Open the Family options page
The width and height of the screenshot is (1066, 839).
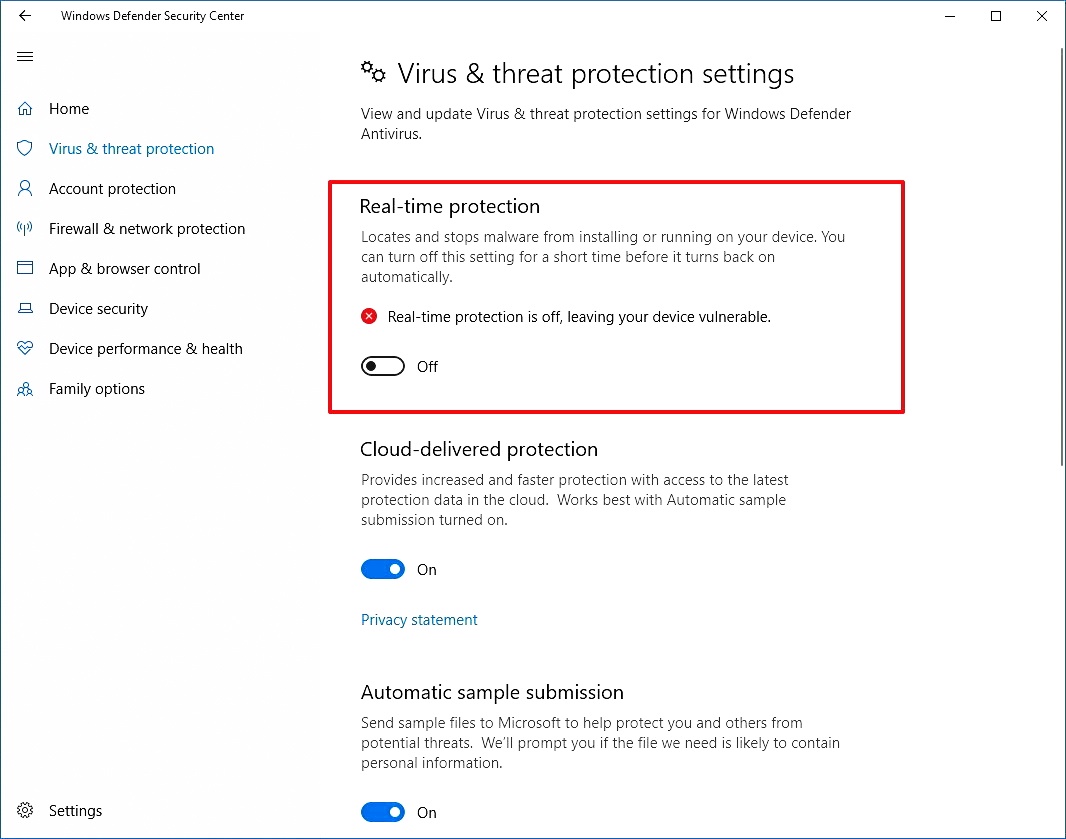97,389
